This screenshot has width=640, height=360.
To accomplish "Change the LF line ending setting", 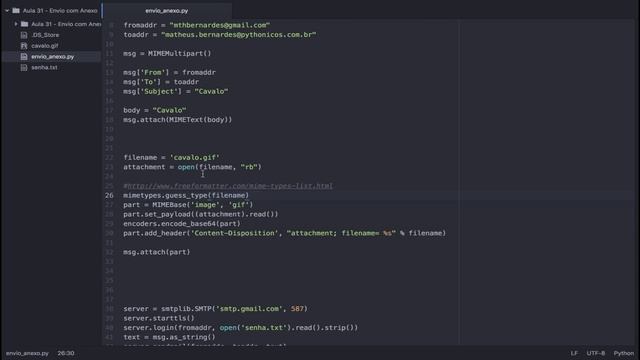I will [x=574, y=353].
